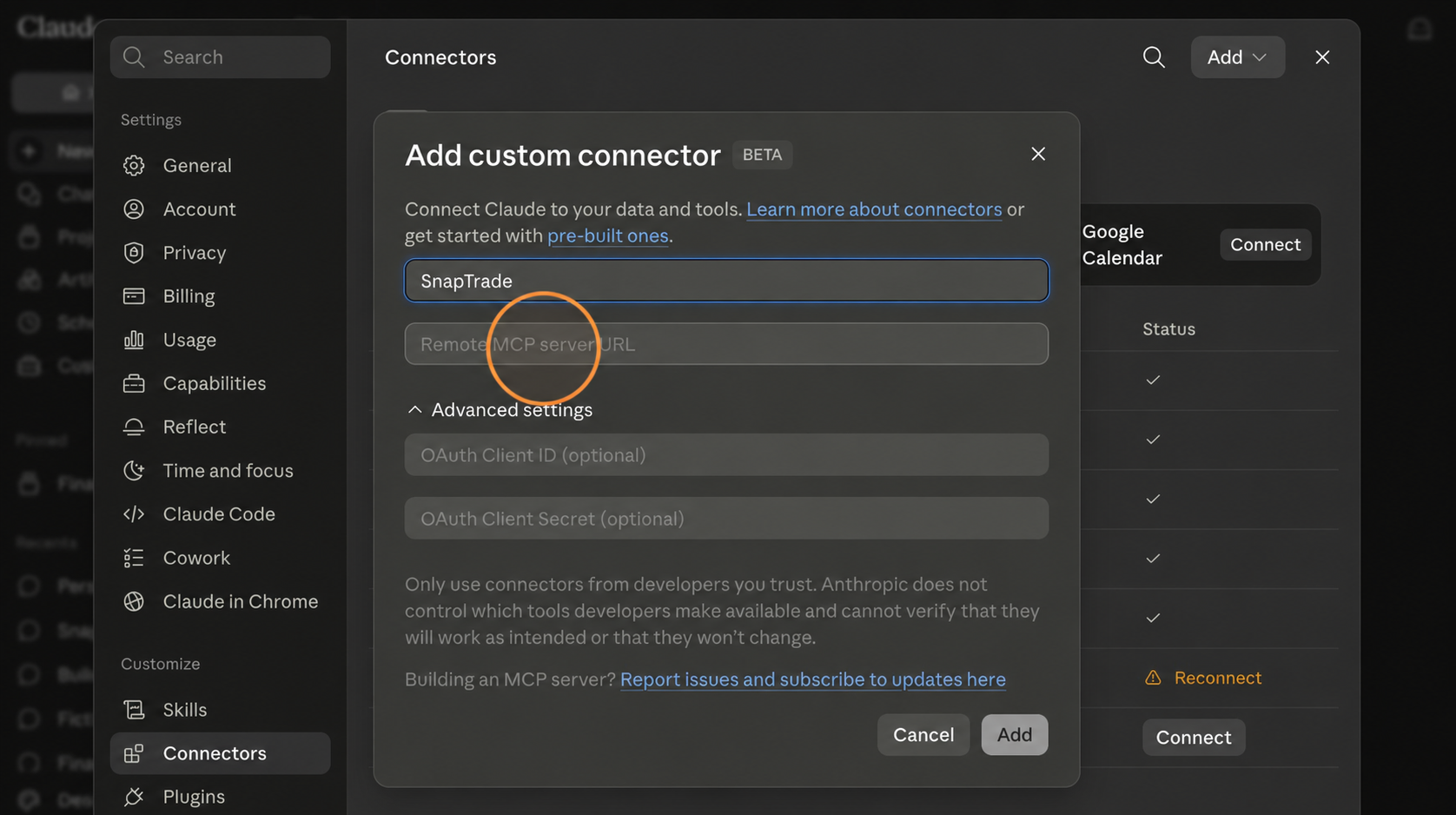The height and width of the screenshot is (815, 1456).
Task: Open the Plugins page
Action: click(x=220, y=797)
